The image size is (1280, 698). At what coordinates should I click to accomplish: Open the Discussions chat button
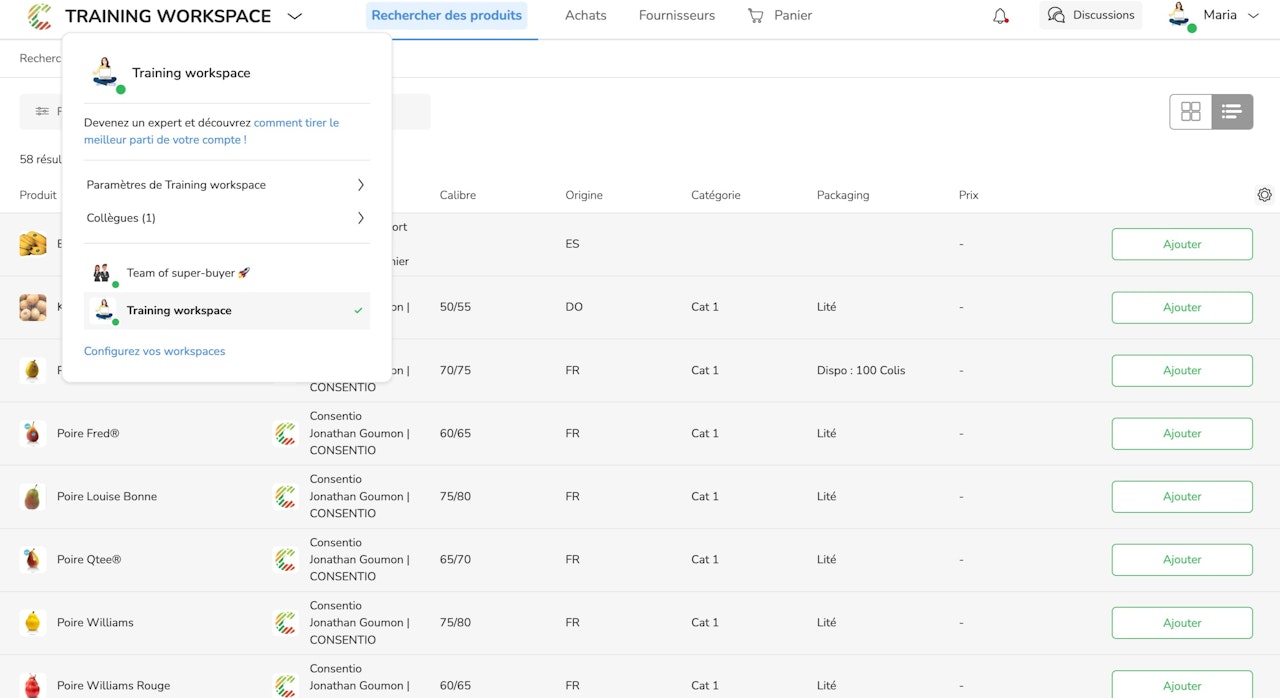[1090, 15]
